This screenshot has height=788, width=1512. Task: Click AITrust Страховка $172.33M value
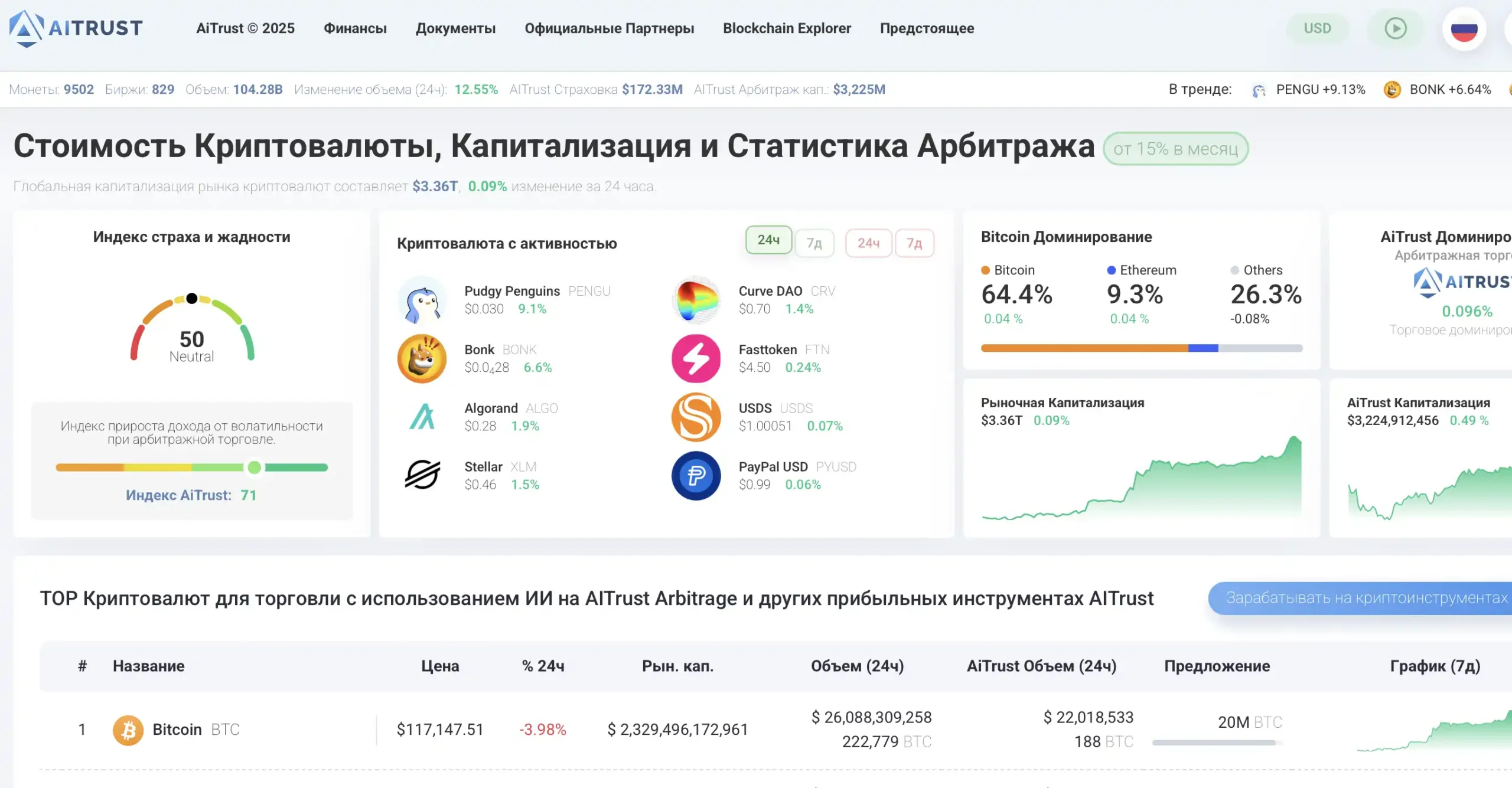652,90
